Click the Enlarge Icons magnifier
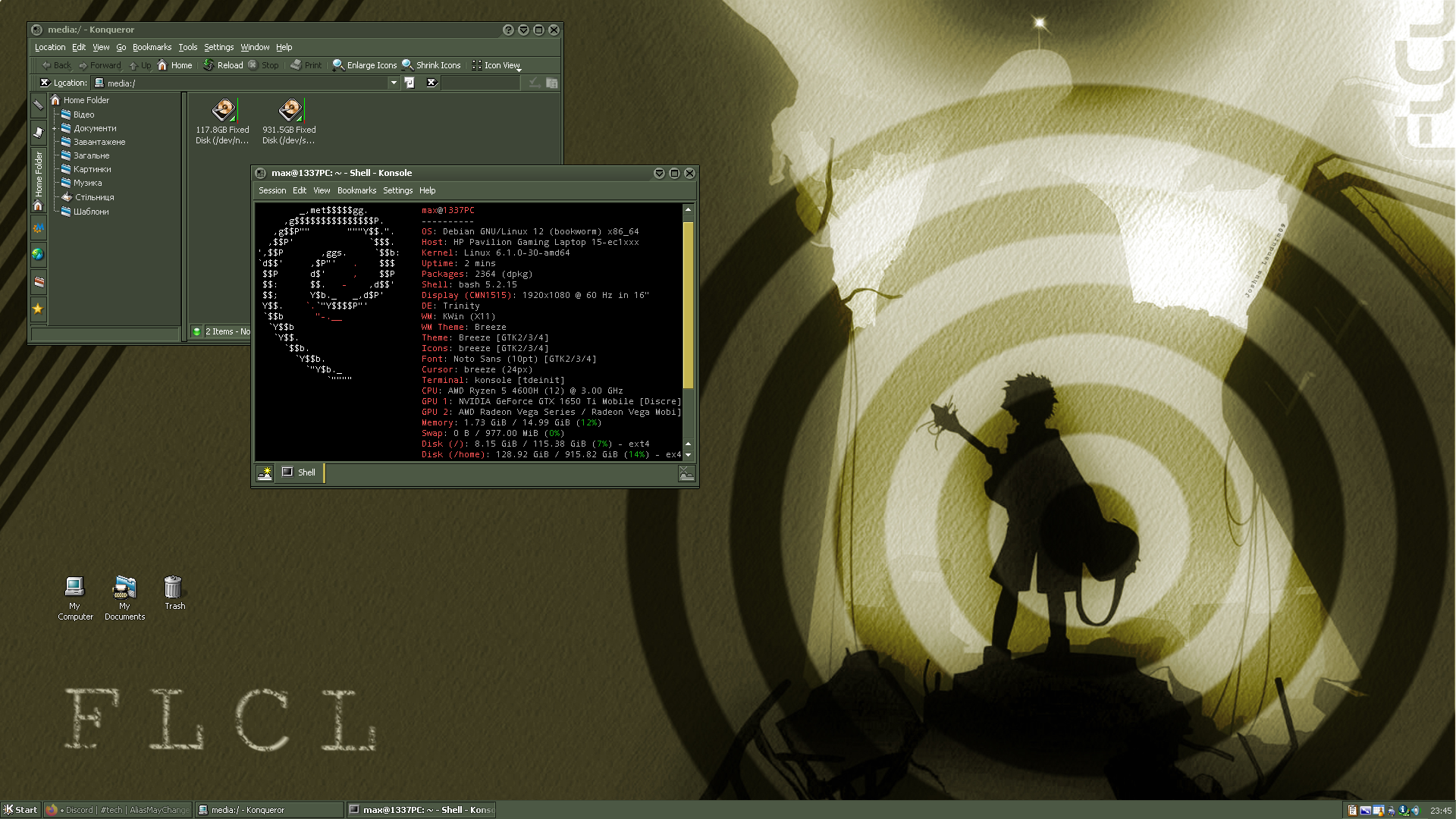This screenshot has height=819, width=1456. (338, 65)
